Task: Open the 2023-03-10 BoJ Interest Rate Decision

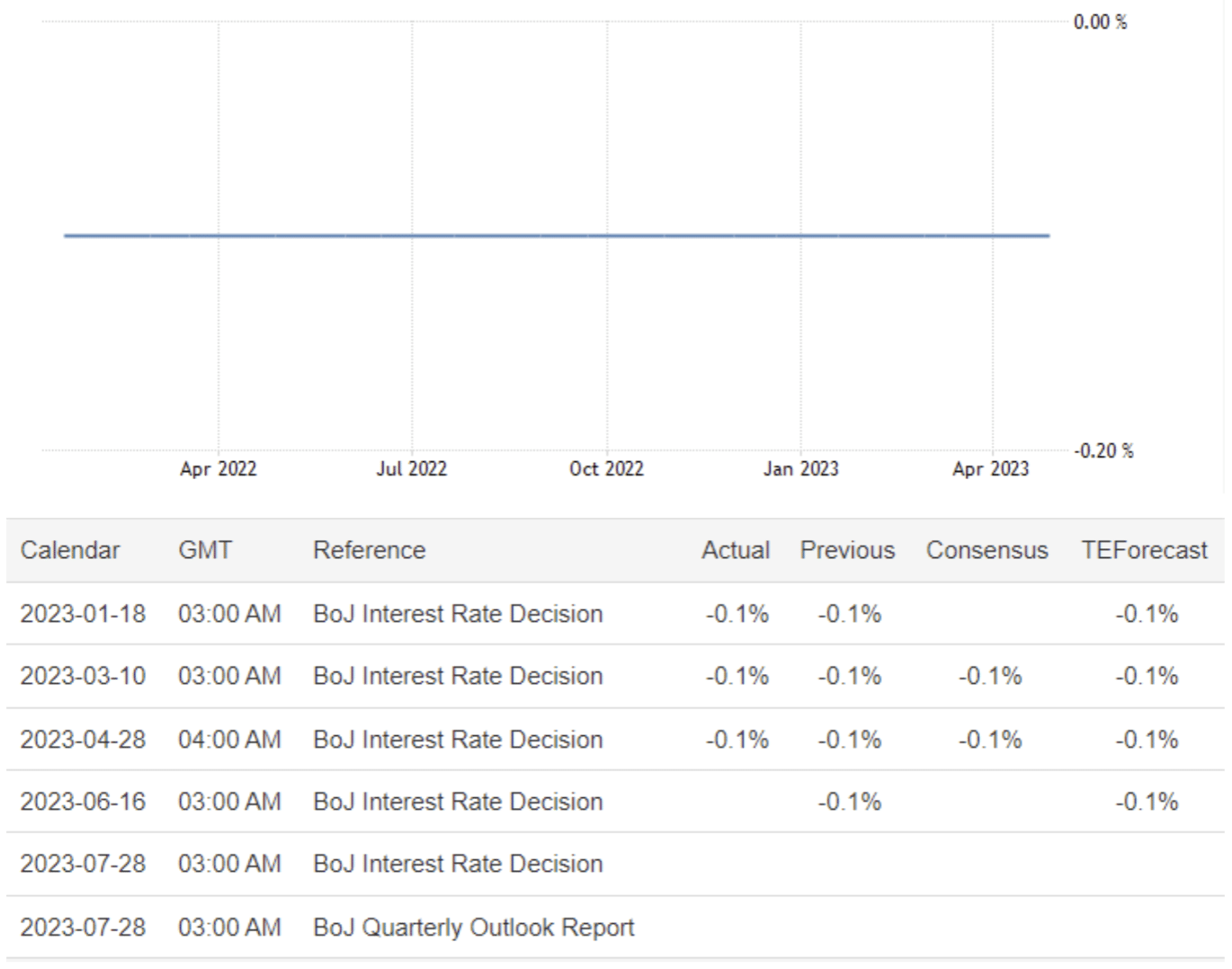Action: (457, 676)
